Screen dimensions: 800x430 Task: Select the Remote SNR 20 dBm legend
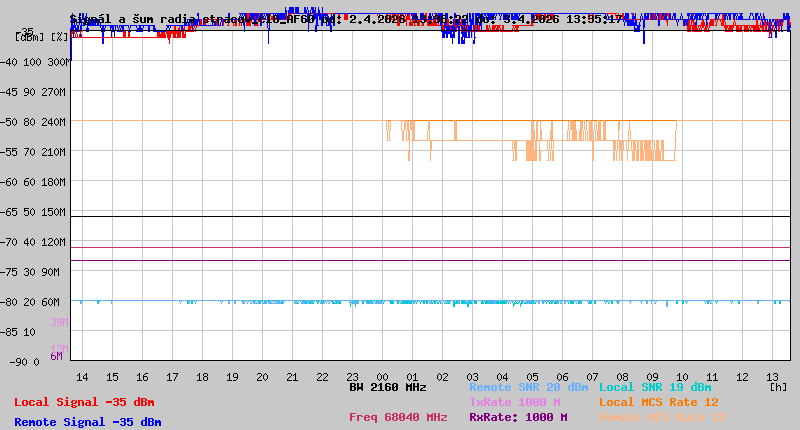(x=528, y=387)
